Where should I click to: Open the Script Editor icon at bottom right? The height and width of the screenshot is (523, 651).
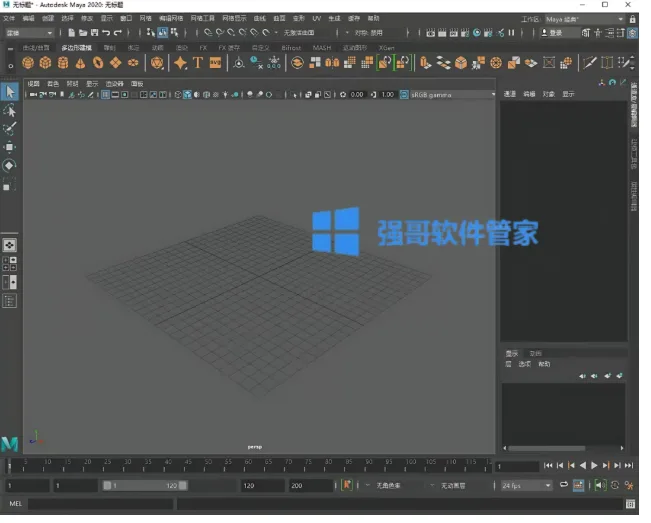[x=630, y=504]
